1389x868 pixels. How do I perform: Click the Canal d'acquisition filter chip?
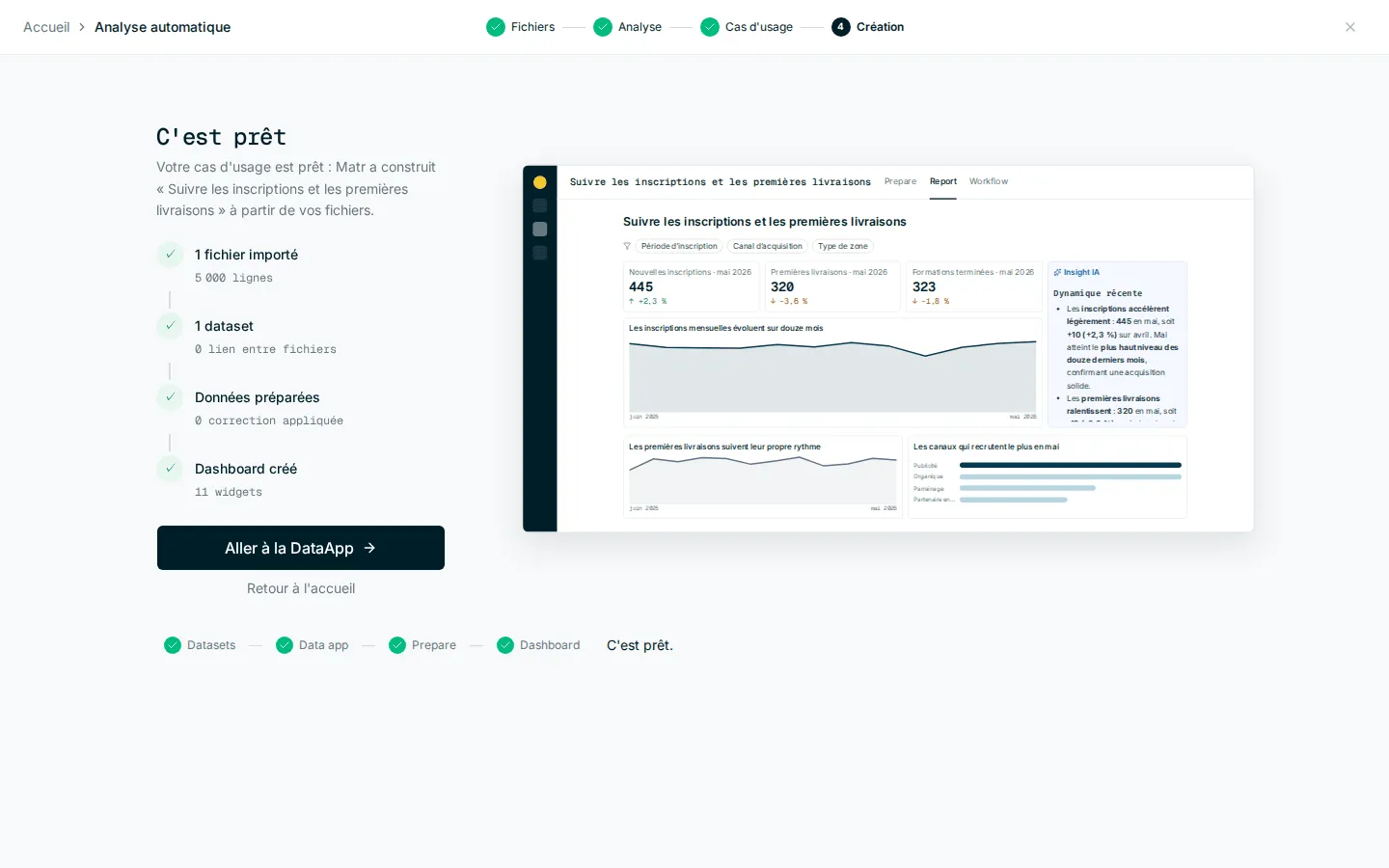[x=768, y=246]
